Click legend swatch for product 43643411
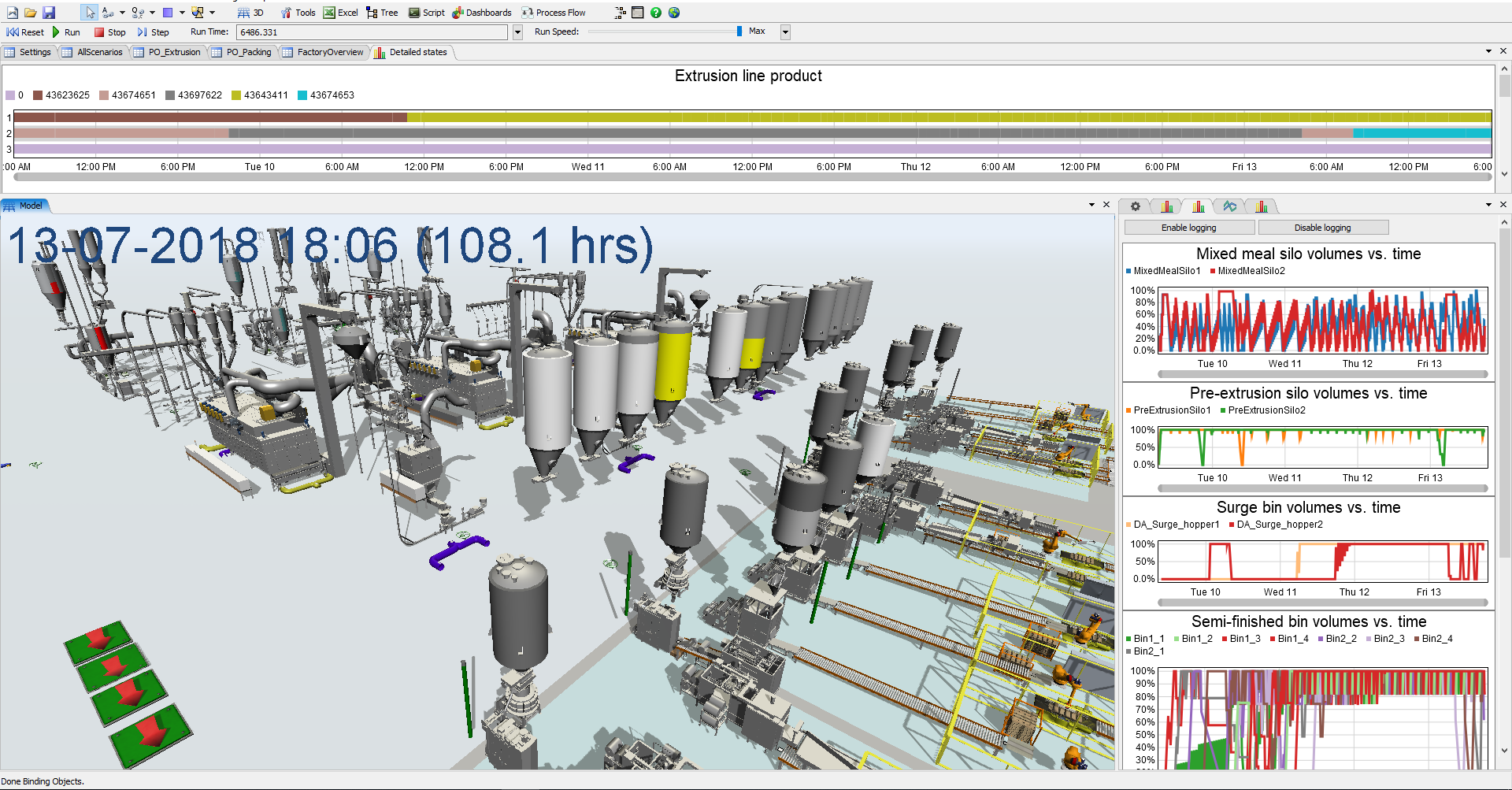Screen dimensions: 1512x790 235,95
